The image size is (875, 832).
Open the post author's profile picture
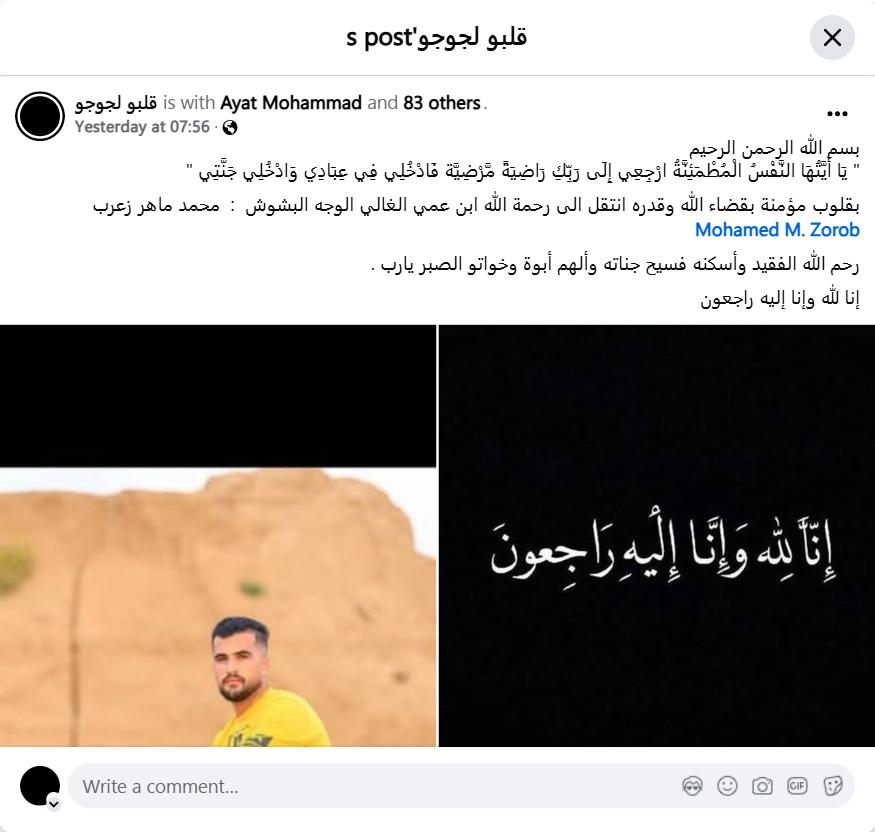[40, 116]
